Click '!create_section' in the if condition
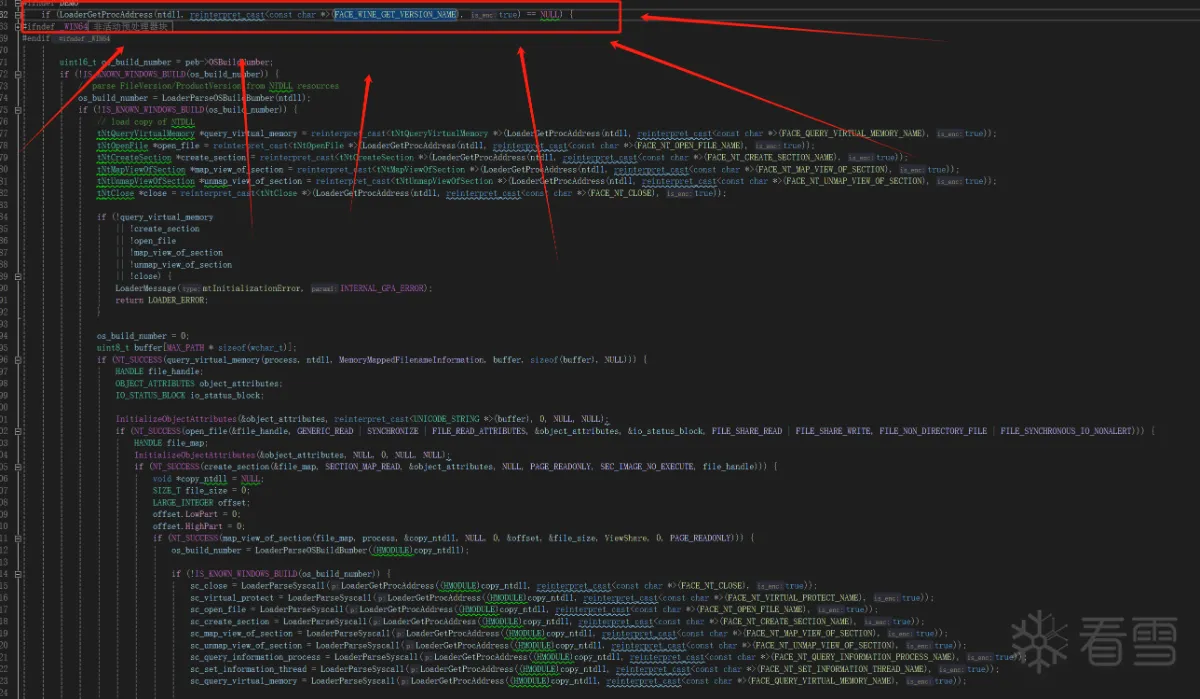Viewport: 1200px width, 699px height. point(164,229)
